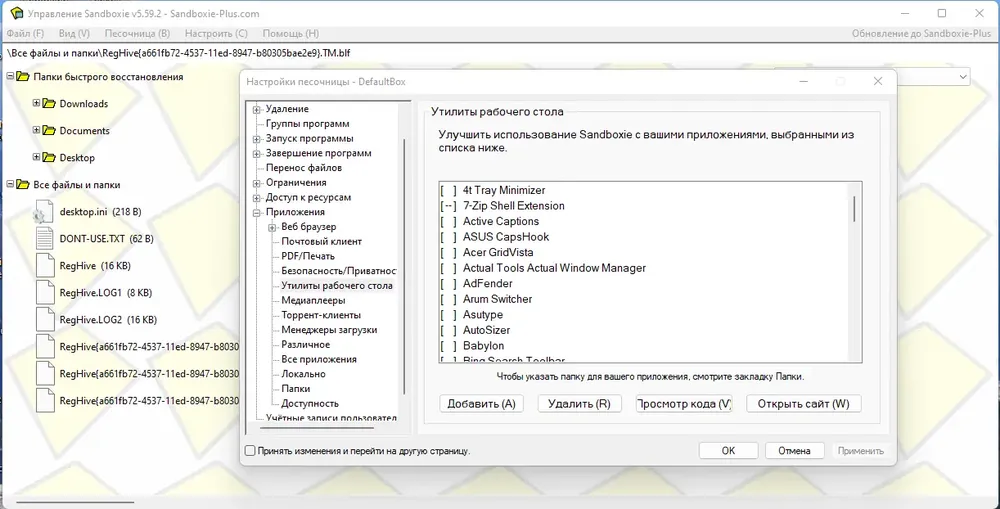Collapse the Приложения node
The width and height of the screenshot is (1000, 509).
pyautogui.click(x=257, y=212)
